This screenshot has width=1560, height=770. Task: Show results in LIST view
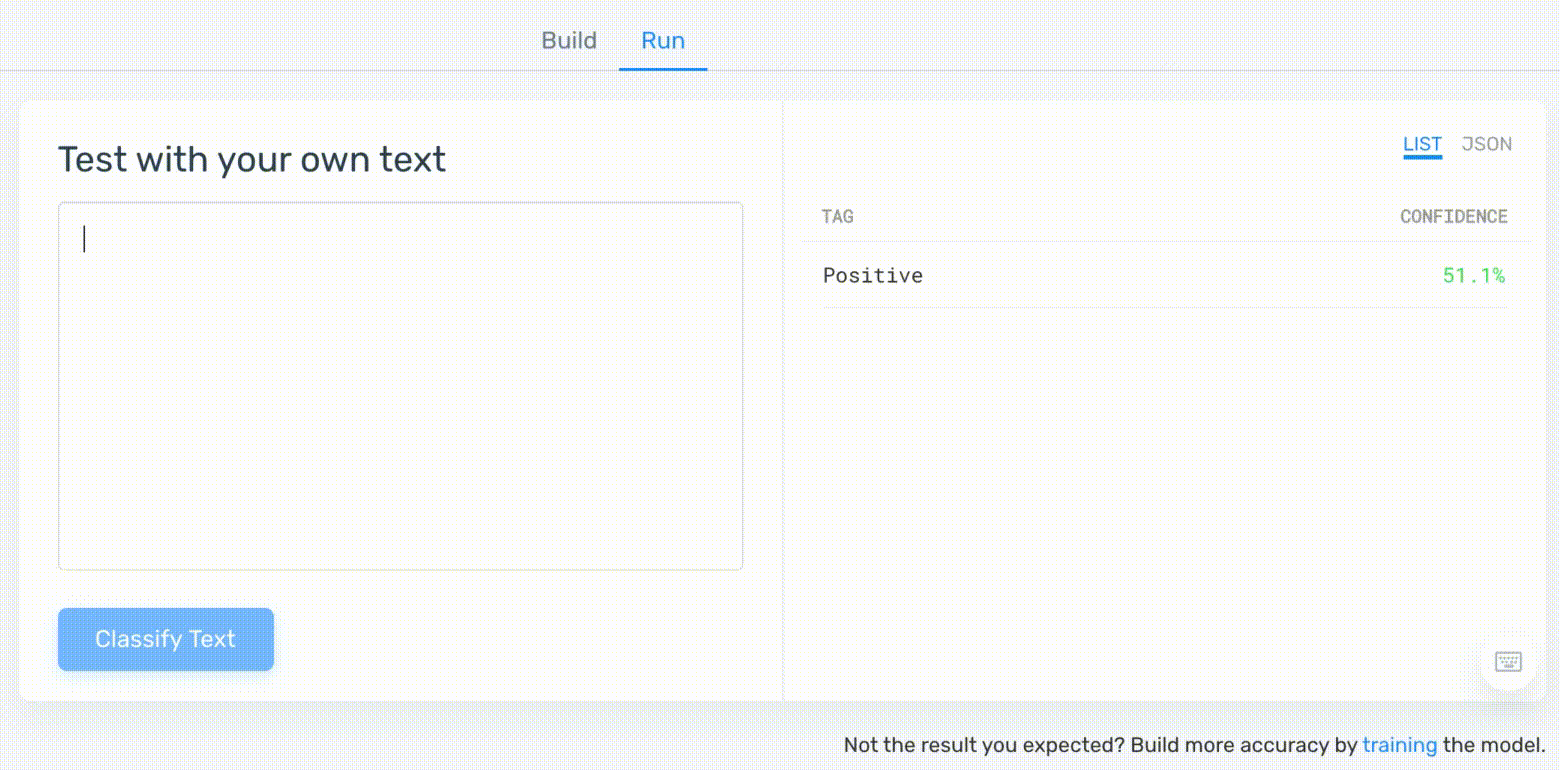click(x=1422, y=144)
